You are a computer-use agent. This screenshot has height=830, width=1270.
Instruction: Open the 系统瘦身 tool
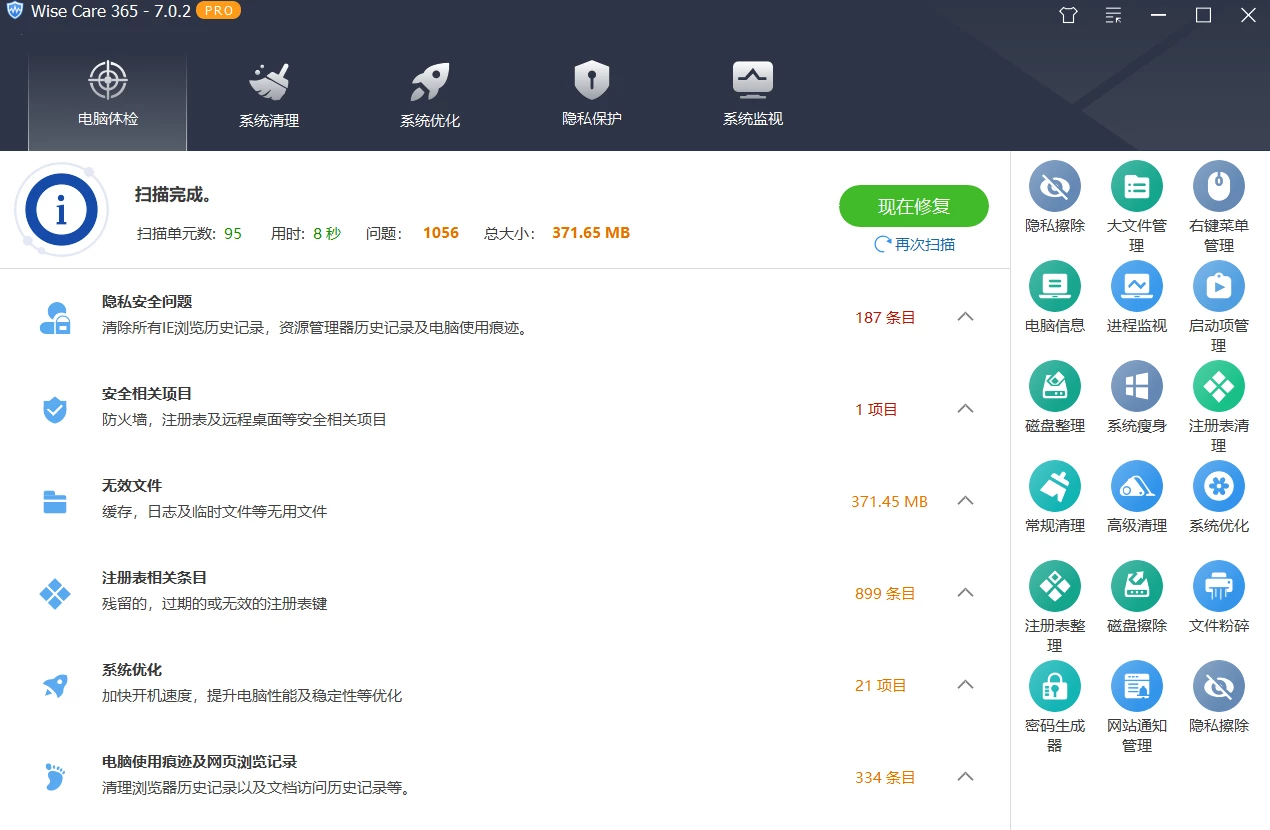(1137, 387)
